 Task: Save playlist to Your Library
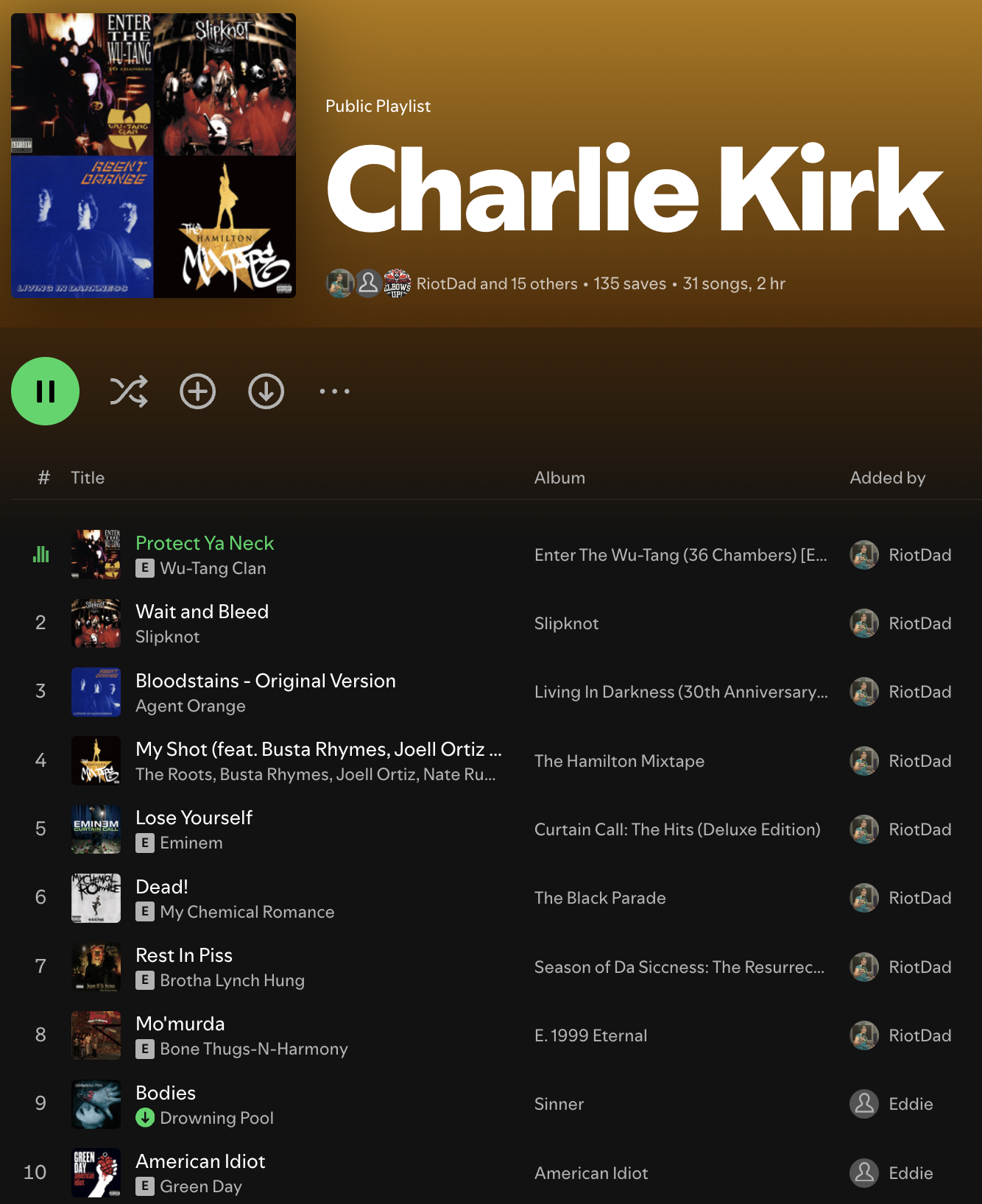tap(197, 391)
